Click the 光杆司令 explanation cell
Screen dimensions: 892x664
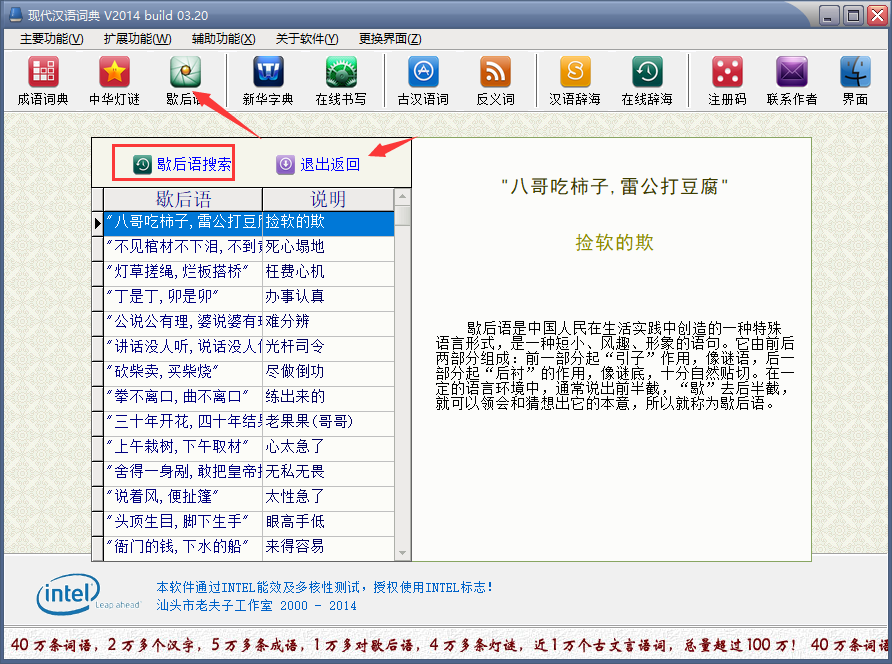pos(328,347)
